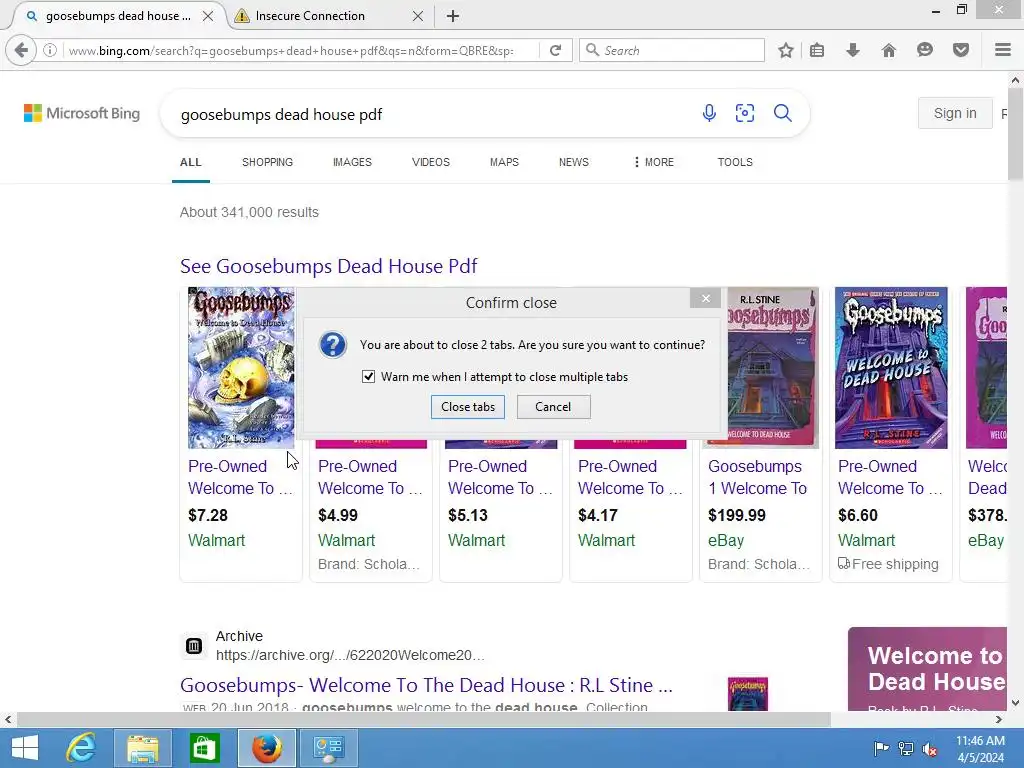Open site identity info icon

coord(50,50)
